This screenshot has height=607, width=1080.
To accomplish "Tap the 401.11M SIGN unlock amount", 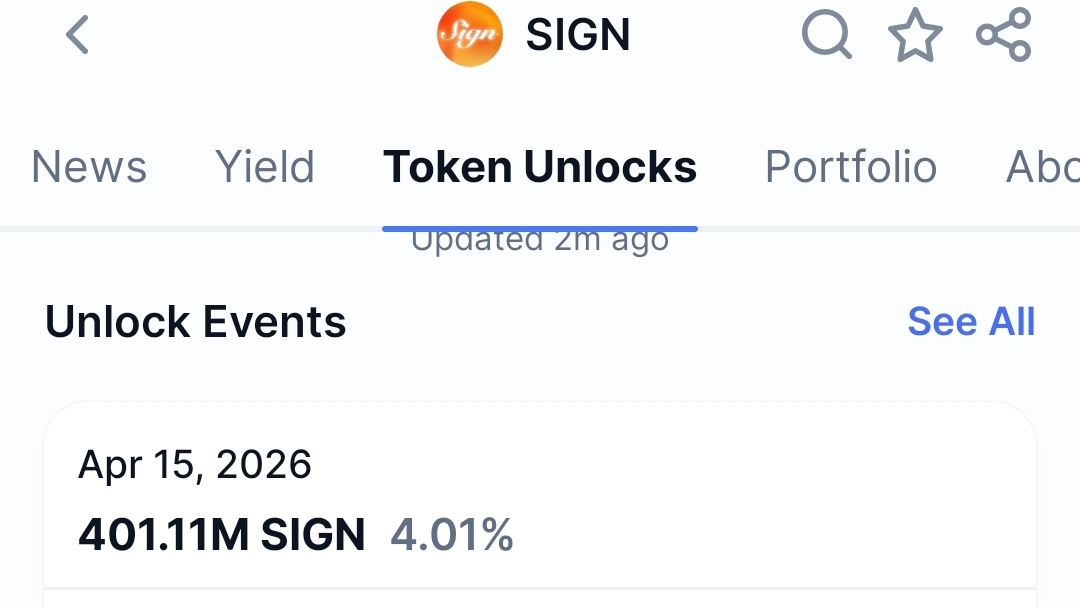I will tap(222, 535).
